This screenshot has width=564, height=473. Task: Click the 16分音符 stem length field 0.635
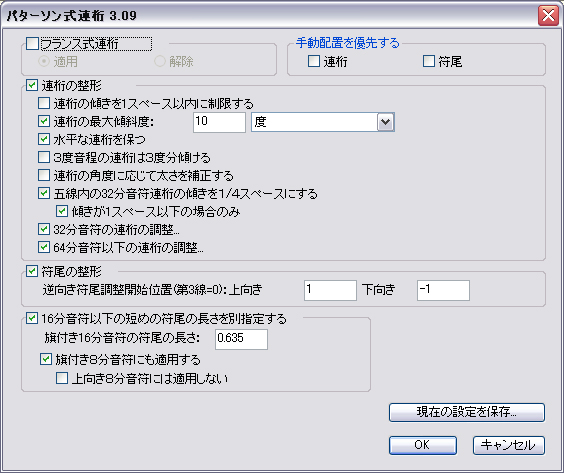[x=241, y=339]
